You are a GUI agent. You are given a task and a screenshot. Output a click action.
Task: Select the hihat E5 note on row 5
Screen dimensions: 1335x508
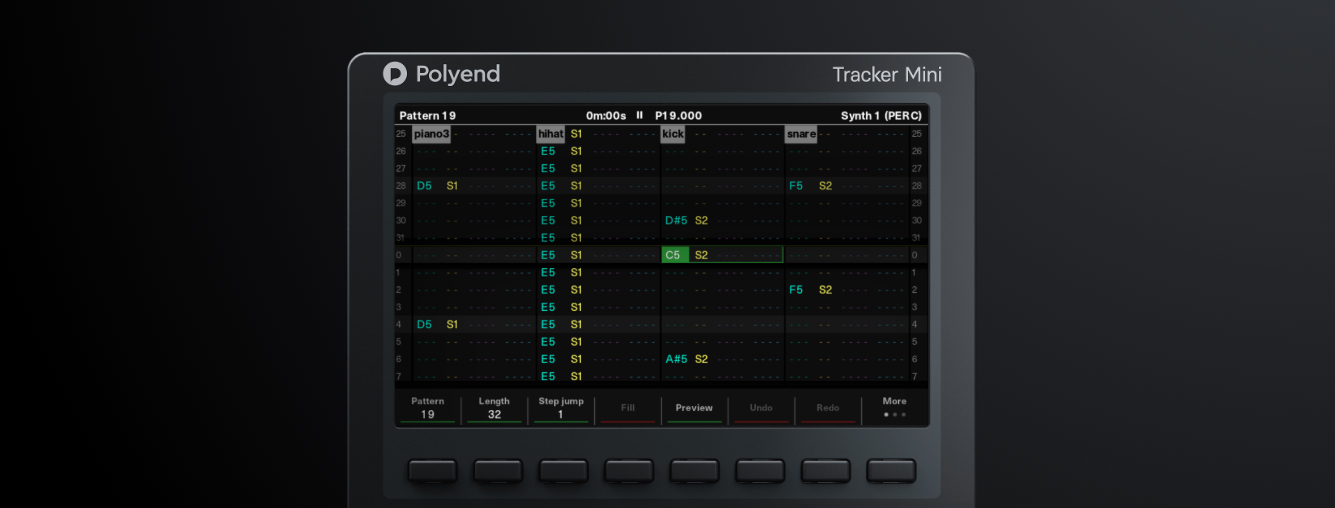pos(548,342)
